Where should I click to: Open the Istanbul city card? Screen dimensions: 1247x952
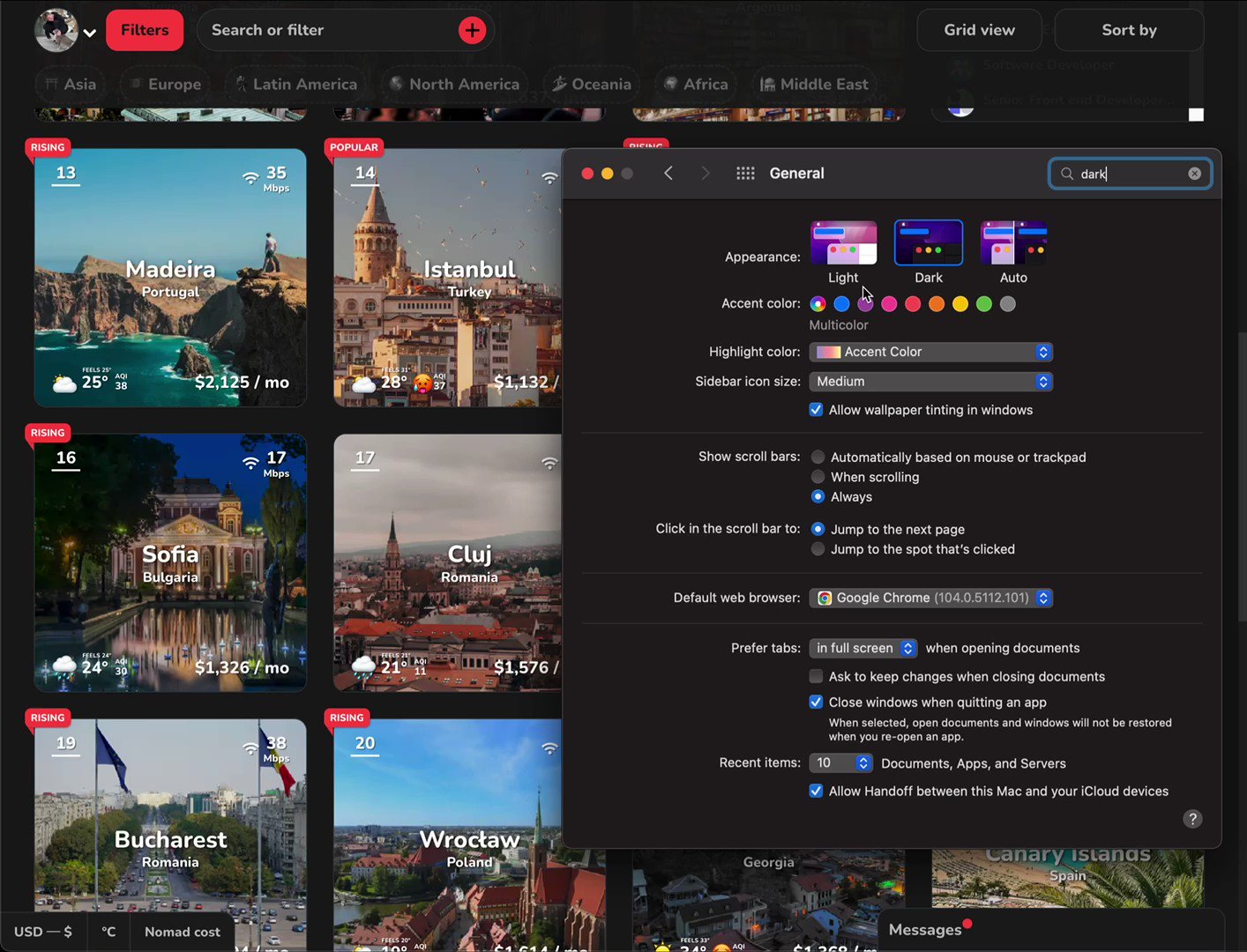[450, 278]
